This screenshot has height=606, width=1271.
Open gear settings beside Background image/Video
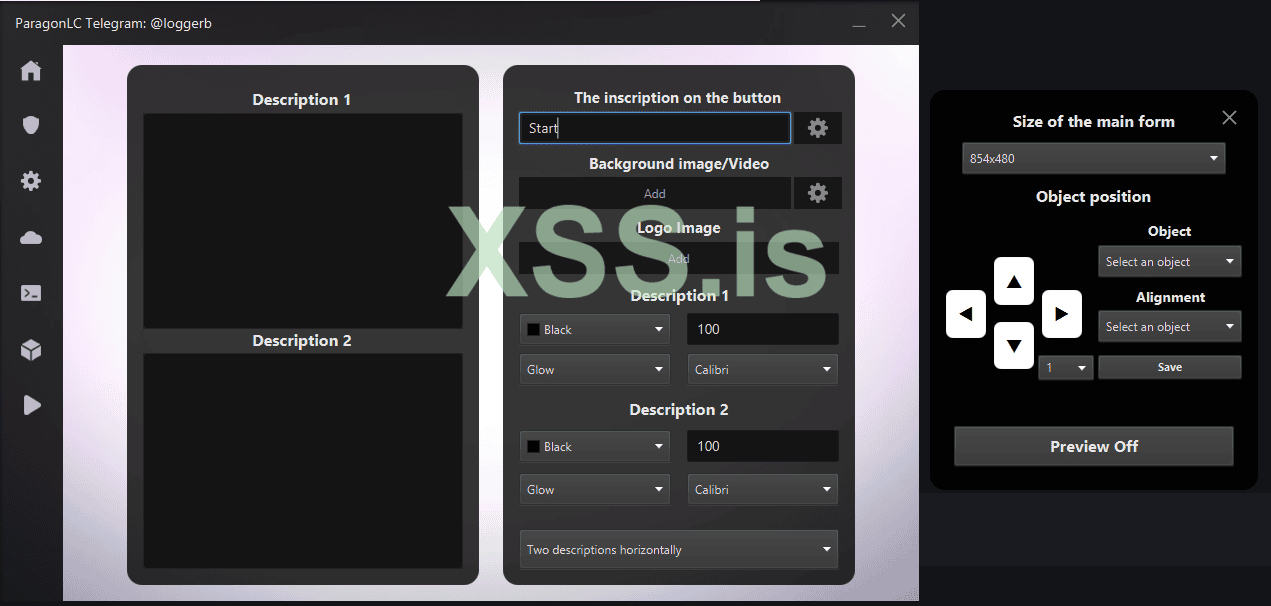pyautogui.click(x=818, y=193)
